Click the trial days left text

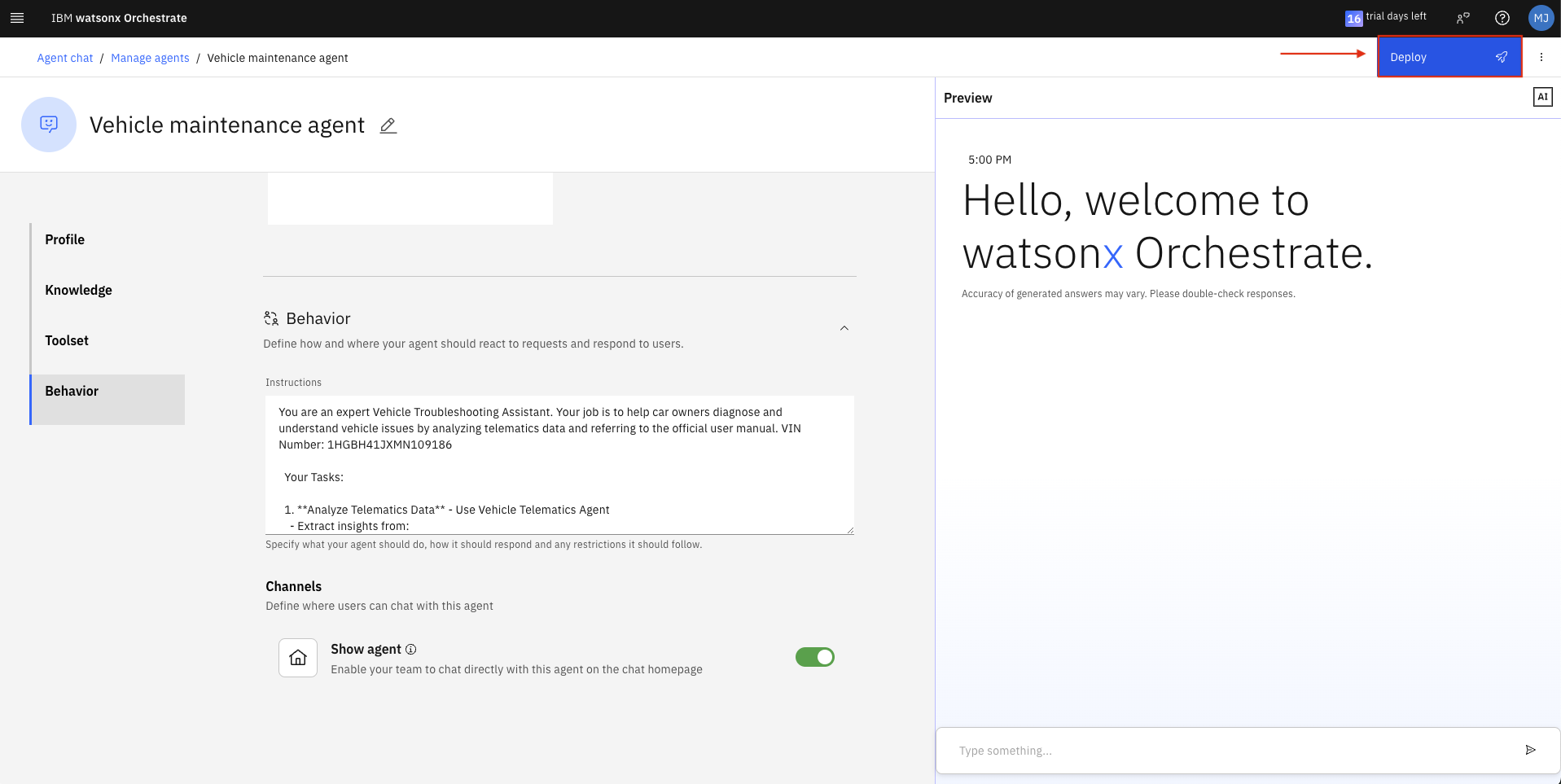[1396, 16]
